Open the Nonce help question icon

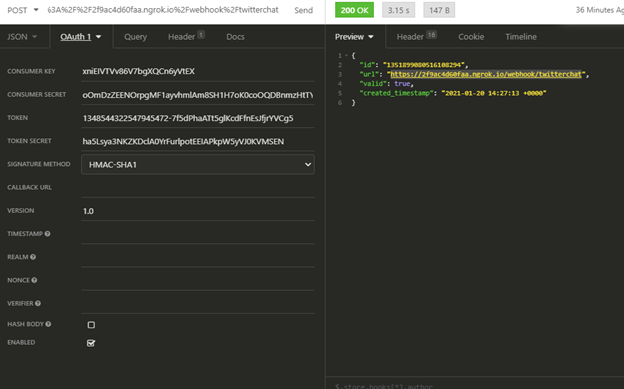[34, 280]
